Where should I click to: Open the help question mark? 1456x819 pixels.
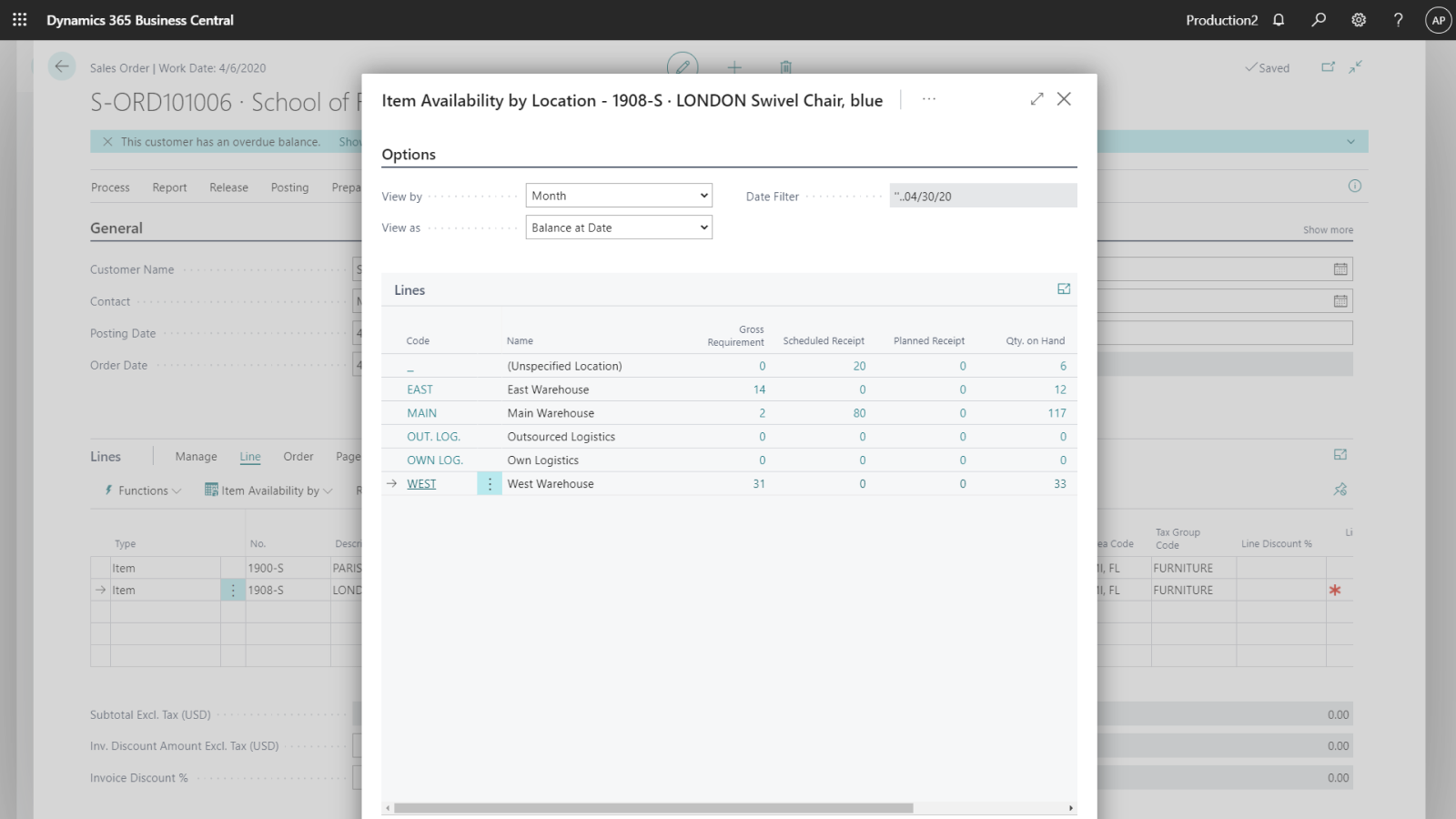[1399, 20]
